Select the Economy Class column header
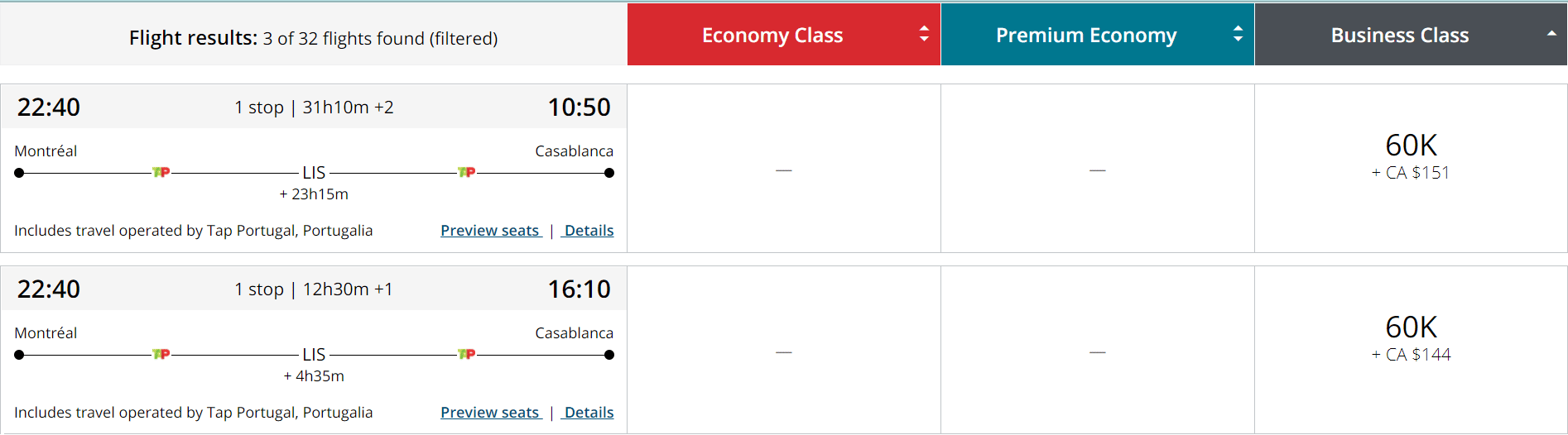The image size is (1568, 435). tap(772, 35)
